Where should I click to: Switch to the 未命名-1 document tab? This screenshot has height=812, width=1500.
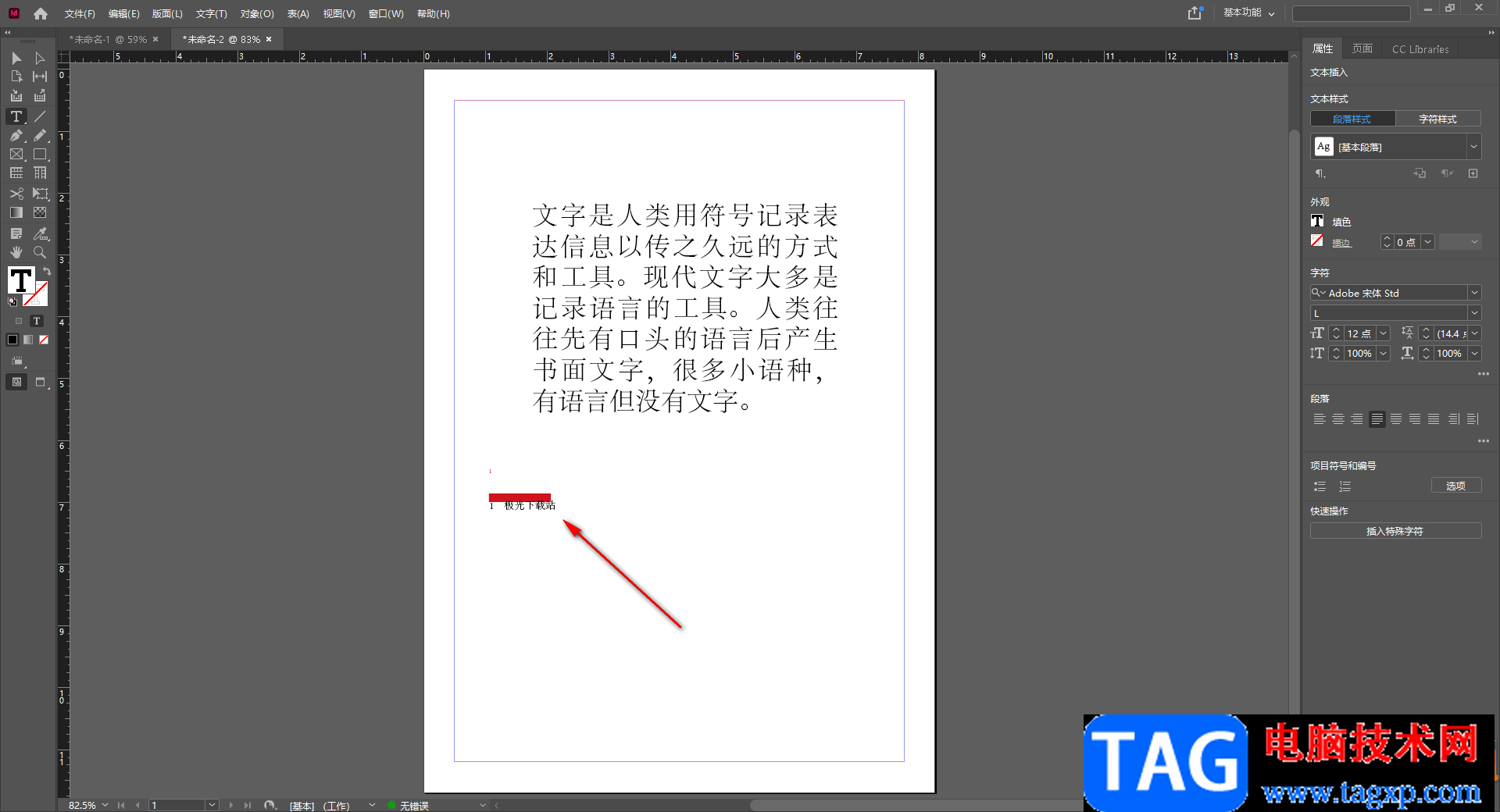point(109,39)
